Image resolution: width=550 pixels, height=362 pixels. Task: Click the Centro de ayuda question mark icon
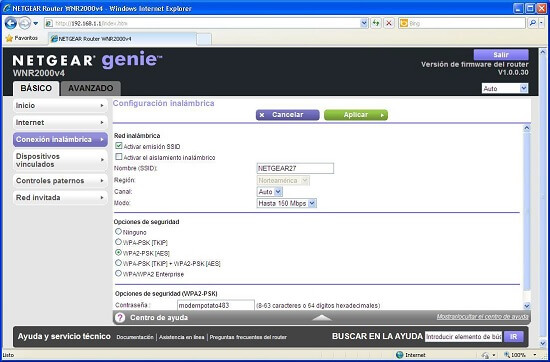tap(120, 318)
